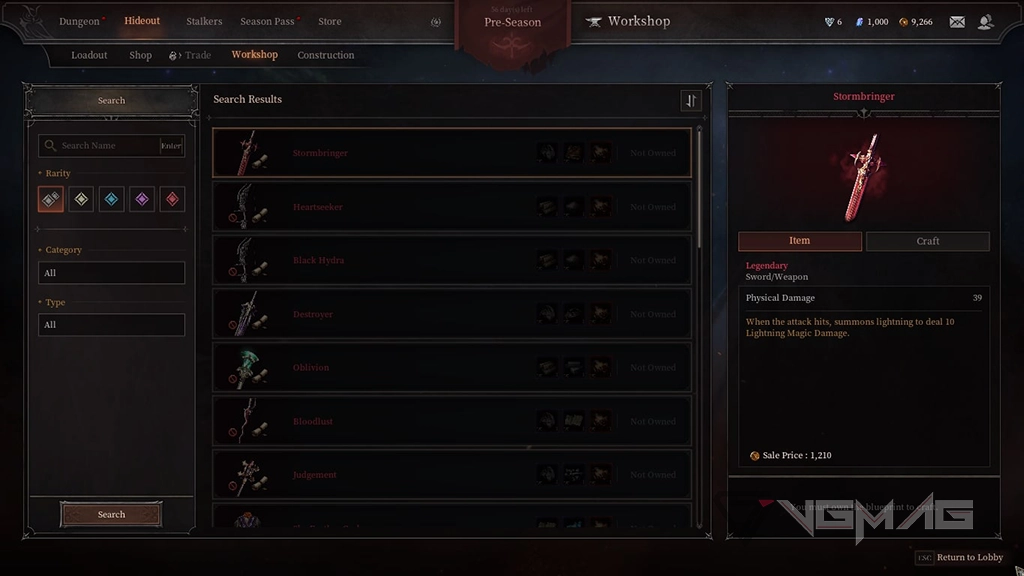Switch to the Craft tab
Viewport: 1024px width, 576px height.
tap(927, 241)
